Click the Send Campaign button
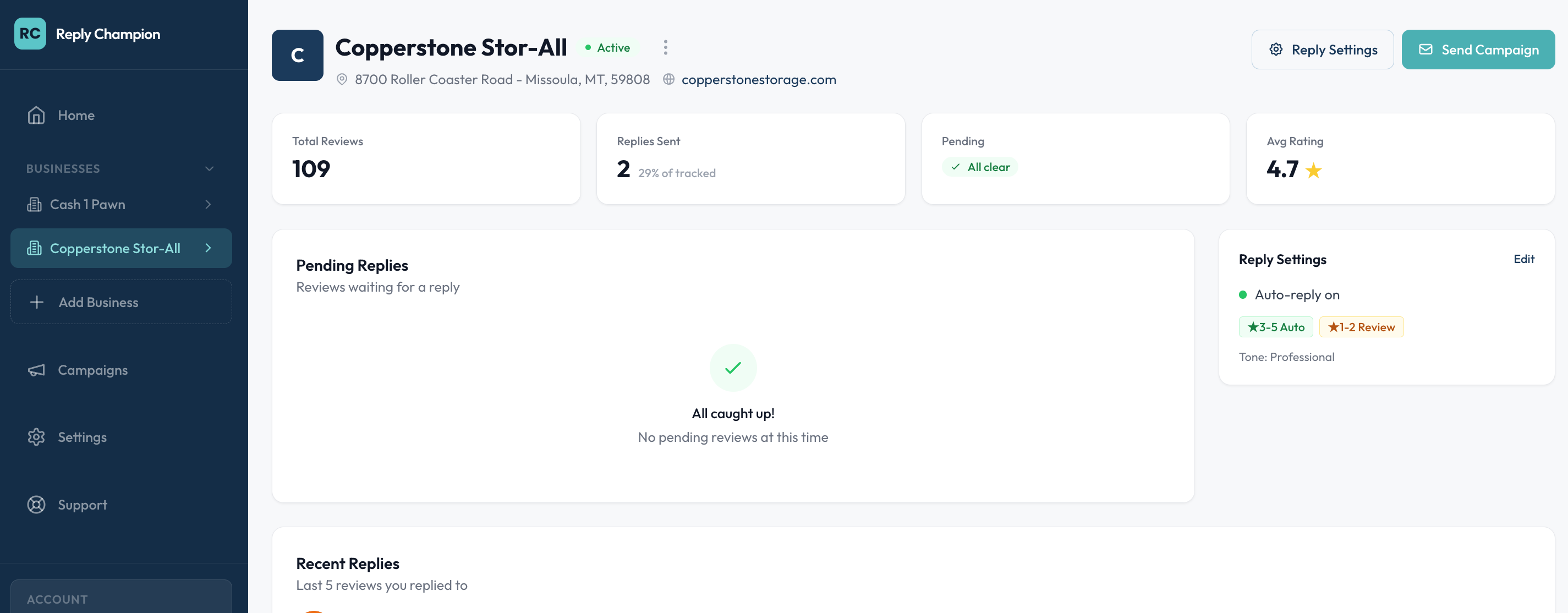This screenshot has height=613, width=1568. [1477, 50]
